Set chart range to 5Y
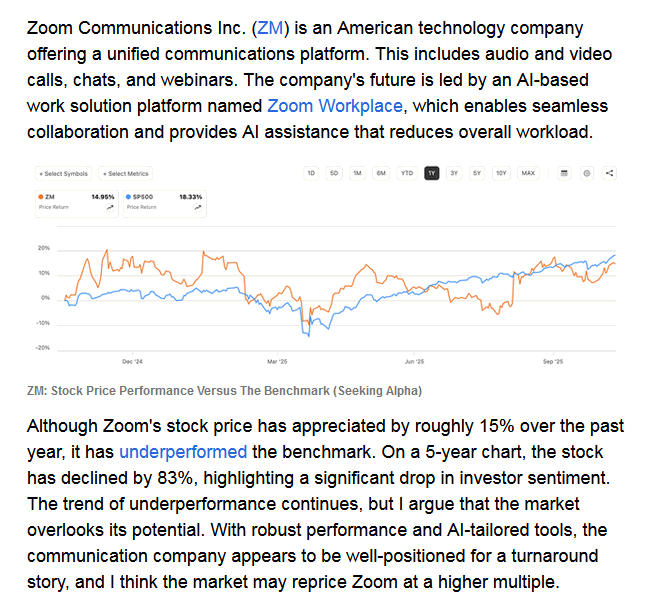 point(477,173)
